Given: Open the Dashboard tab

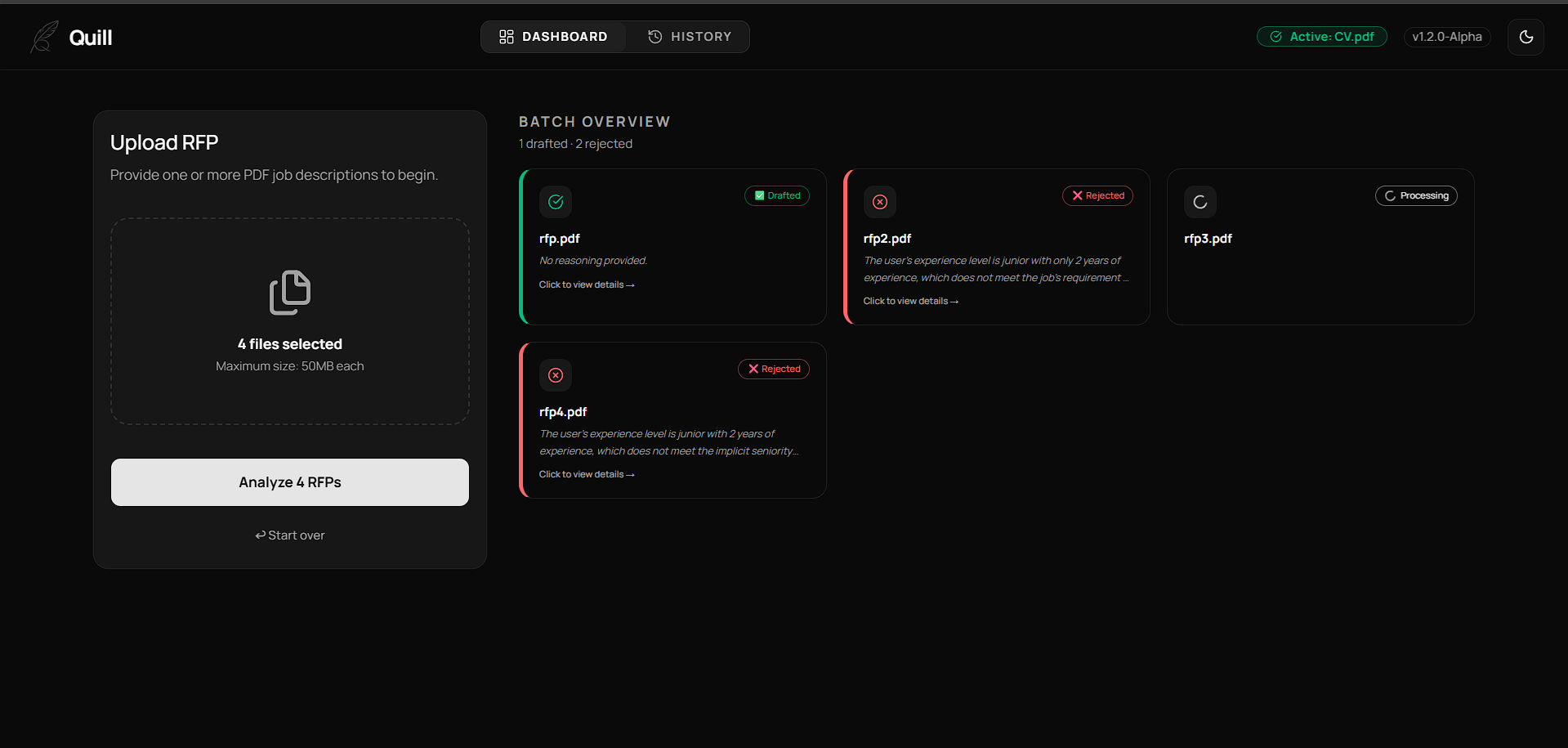Looking at the screenshot, I should click(553, 37).
